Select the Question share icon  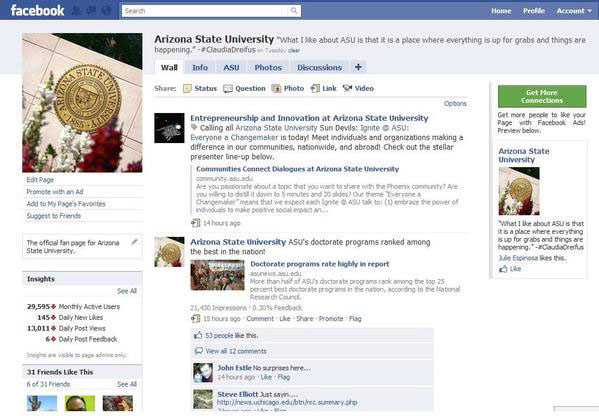(x=228, y=89)
